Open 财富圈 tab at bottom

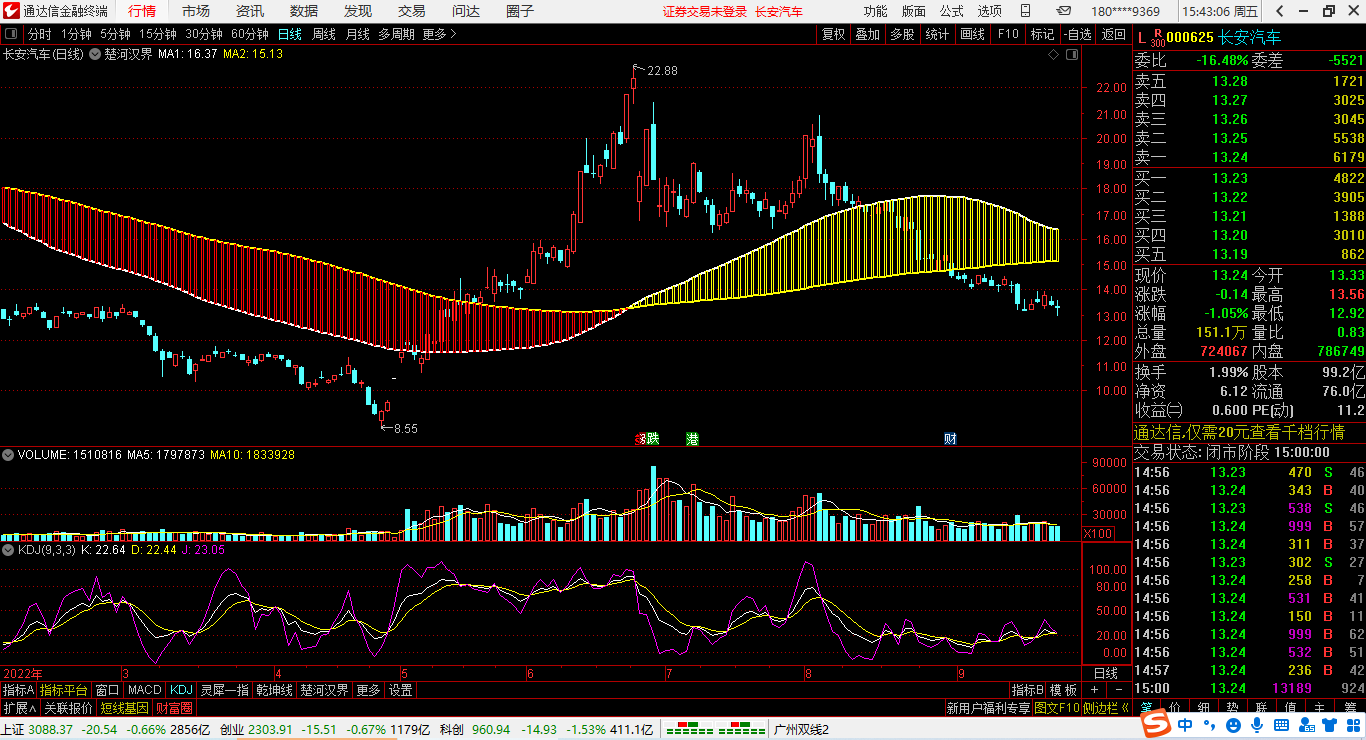(173, 708)
